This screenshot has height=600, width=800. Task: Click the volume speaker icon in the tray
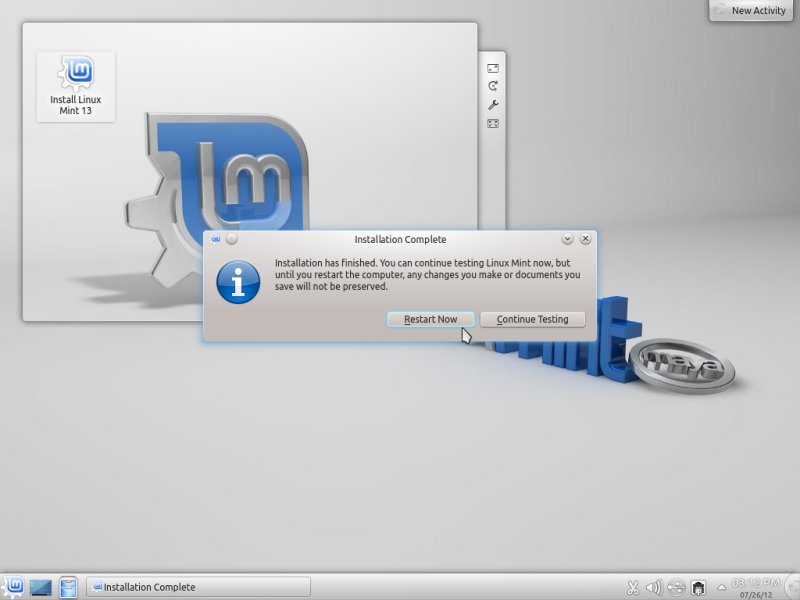point(654,588)
